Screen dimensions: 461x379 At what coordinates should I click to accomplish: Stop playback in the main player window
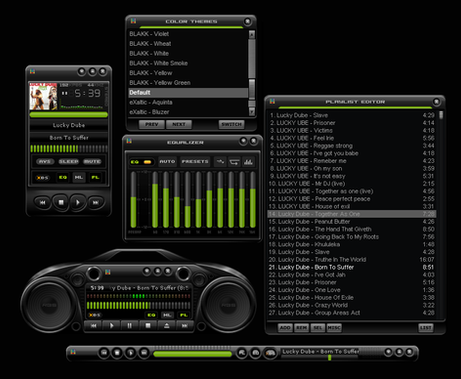pos(61,202)
